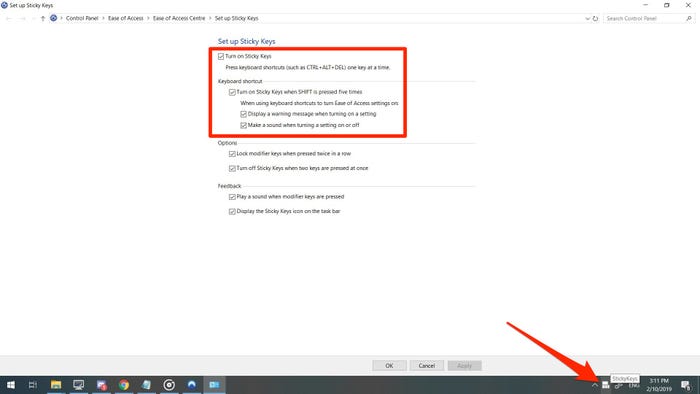Click the Cancel button
Screen dimensions: 700x394
click(427, 365)
